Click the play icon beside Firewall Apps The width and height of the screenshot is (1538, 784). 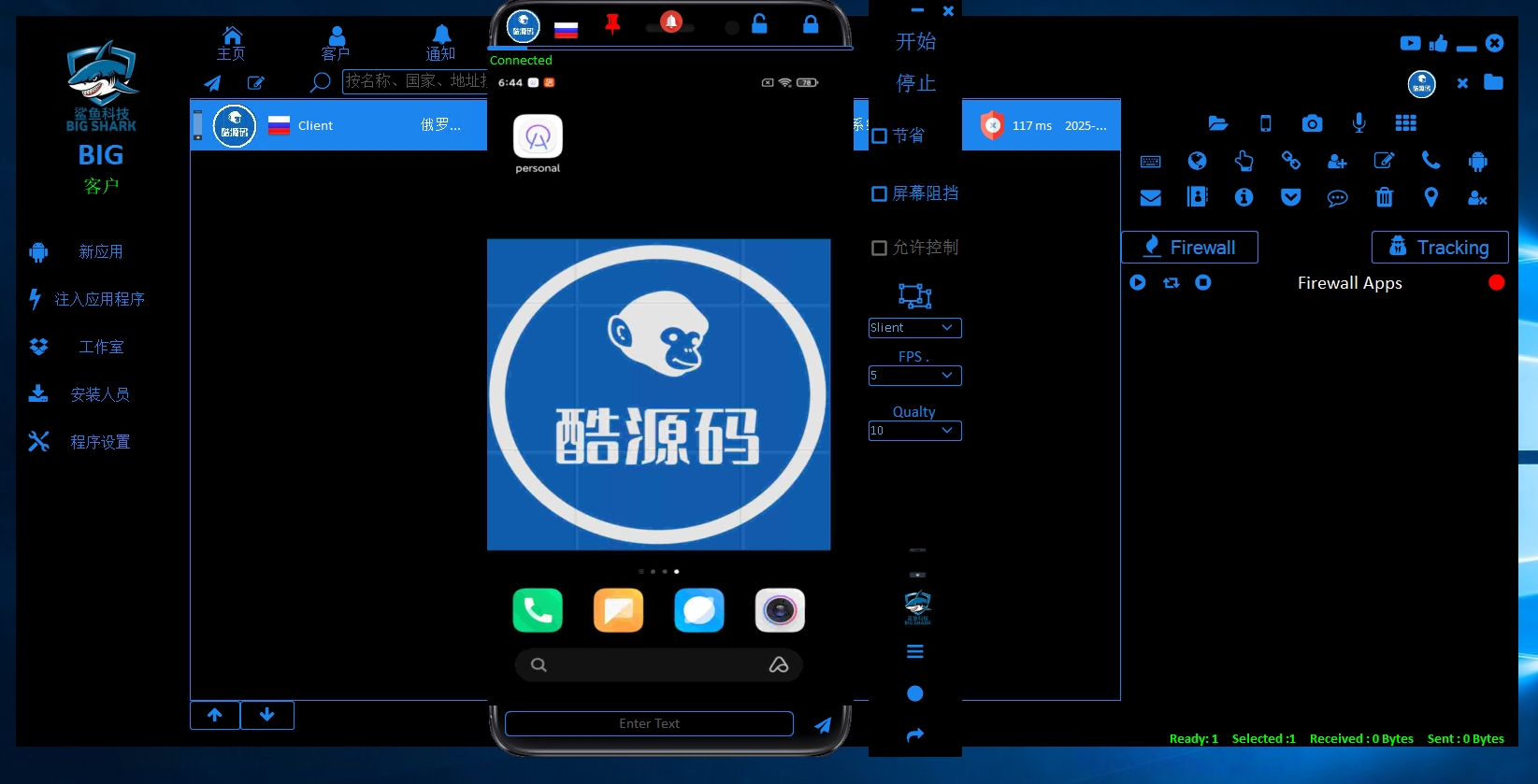point(1138,282)
